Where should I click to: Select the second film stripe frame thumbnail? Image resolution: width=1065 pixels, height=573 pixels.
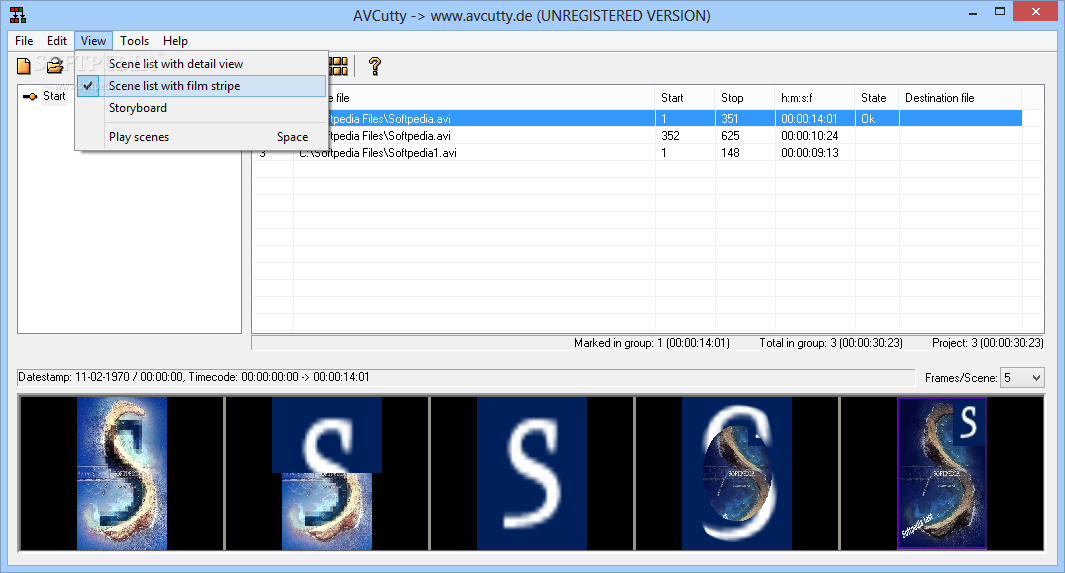point(327,473)
